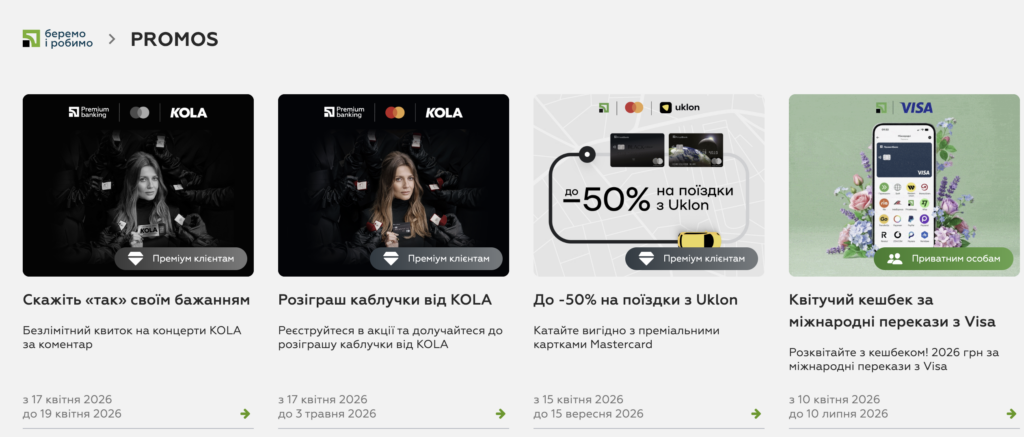Open 'Скажіть «так» своїм бажанням' title
Viewport: 1024px width, 437px height.
point(136,300)
